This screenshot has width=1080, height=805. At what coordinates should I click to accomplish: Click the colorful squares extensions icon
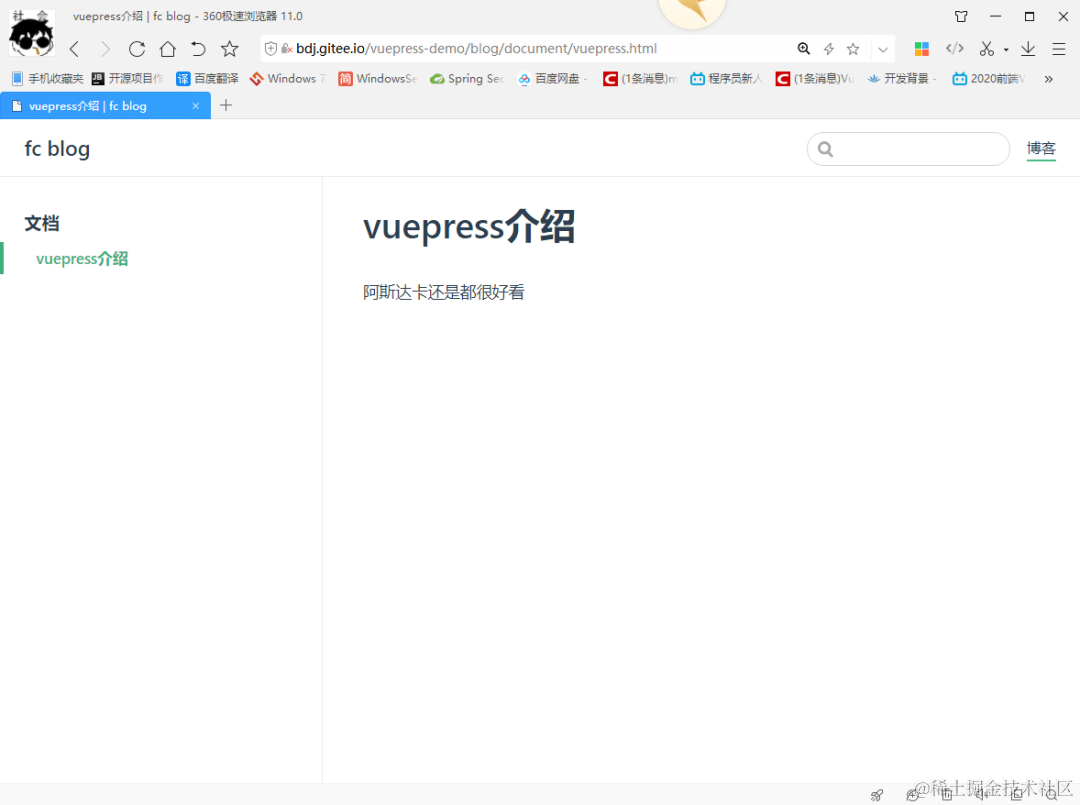coord(921,48)
